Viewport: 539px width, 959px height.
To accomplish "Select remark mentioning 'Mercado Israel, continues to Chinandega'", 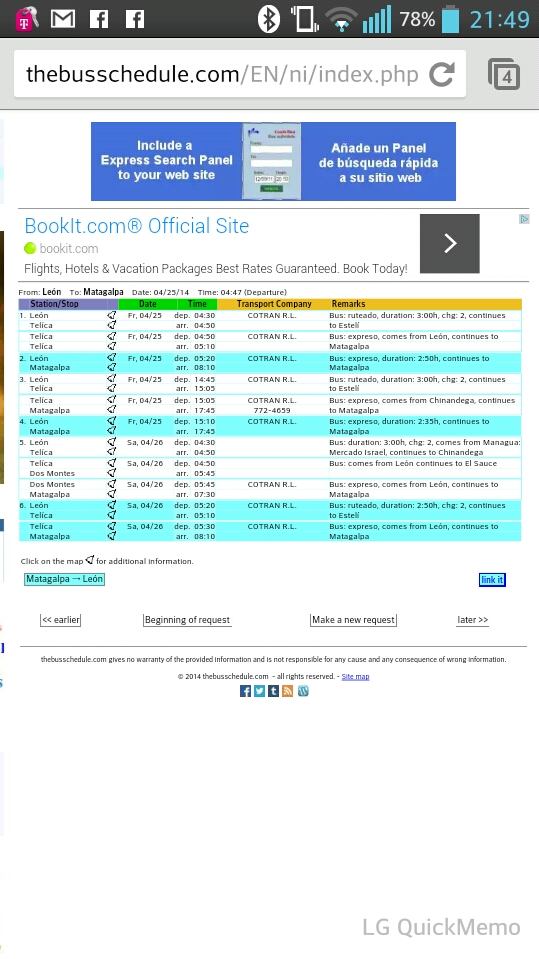I will 406,453.
